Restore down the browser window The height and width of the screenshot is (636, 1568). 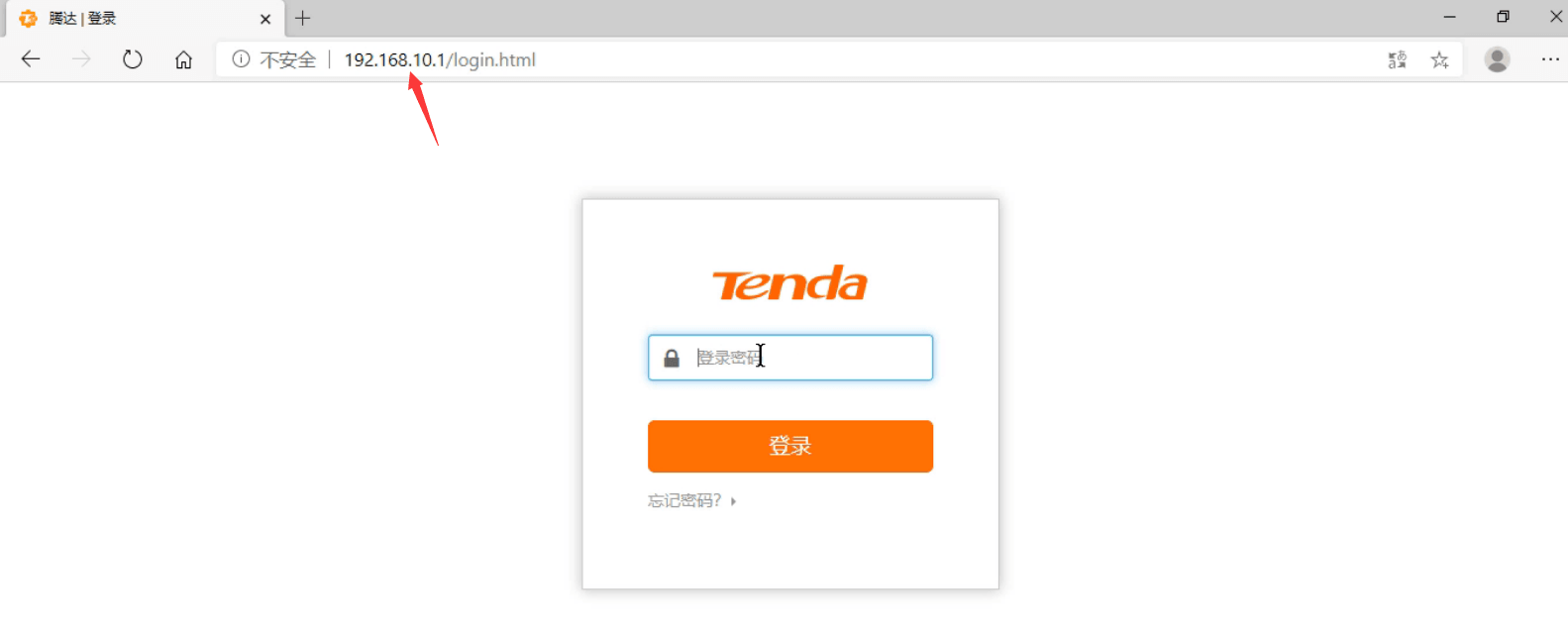(x=1503, y=17)
